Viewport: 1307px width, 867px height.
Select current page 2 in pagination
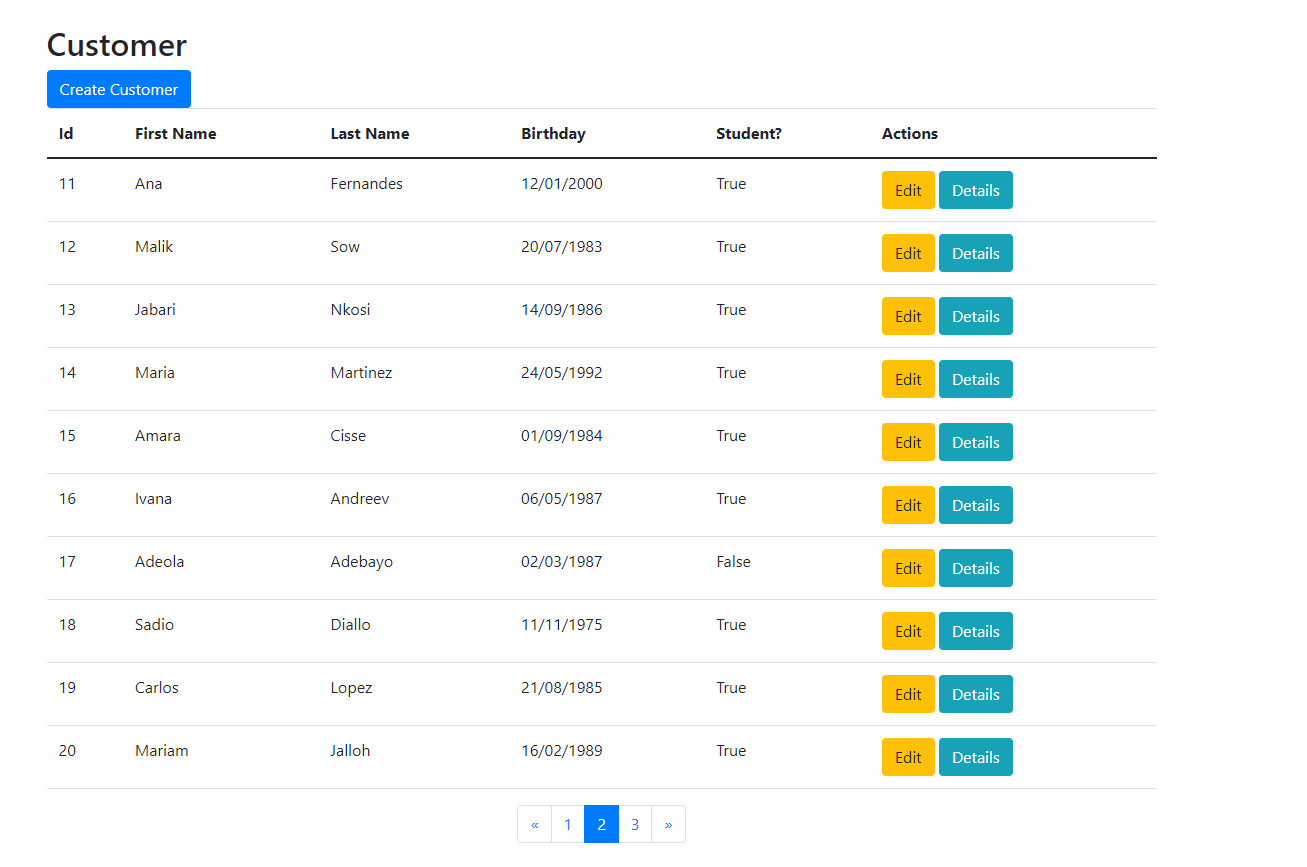point(601,824)
